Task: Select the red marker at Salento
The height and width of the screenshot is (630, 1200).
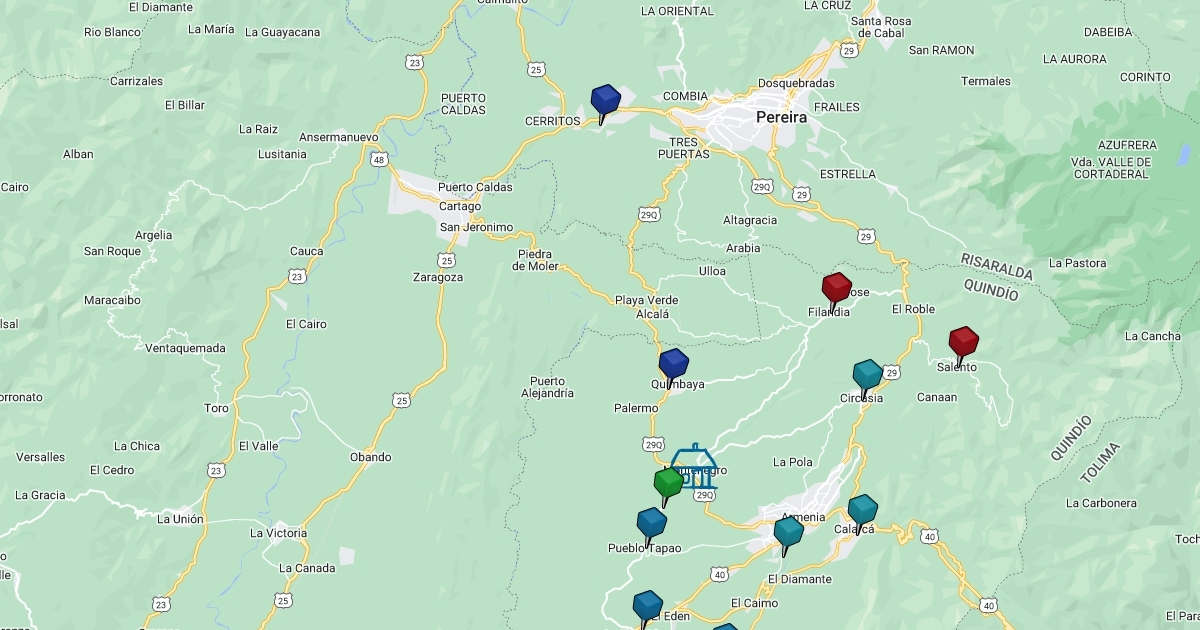Action: (963, 344)
